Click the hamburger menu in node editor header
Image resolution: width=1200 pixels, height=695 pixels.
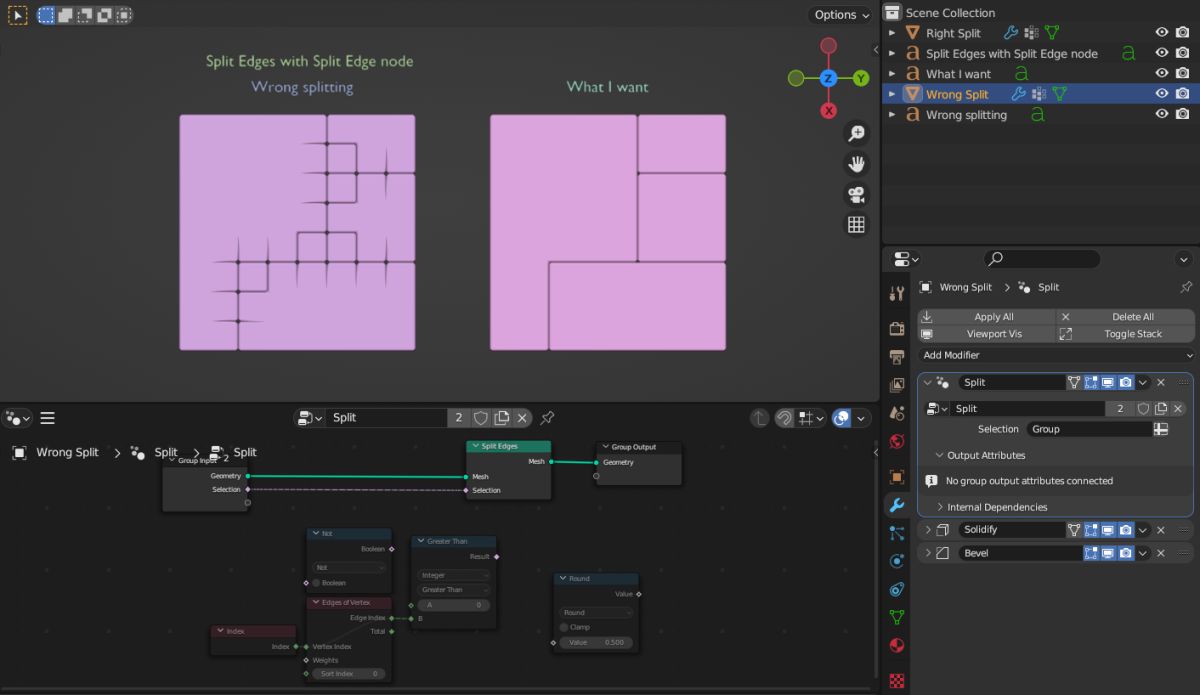(48, 418)
